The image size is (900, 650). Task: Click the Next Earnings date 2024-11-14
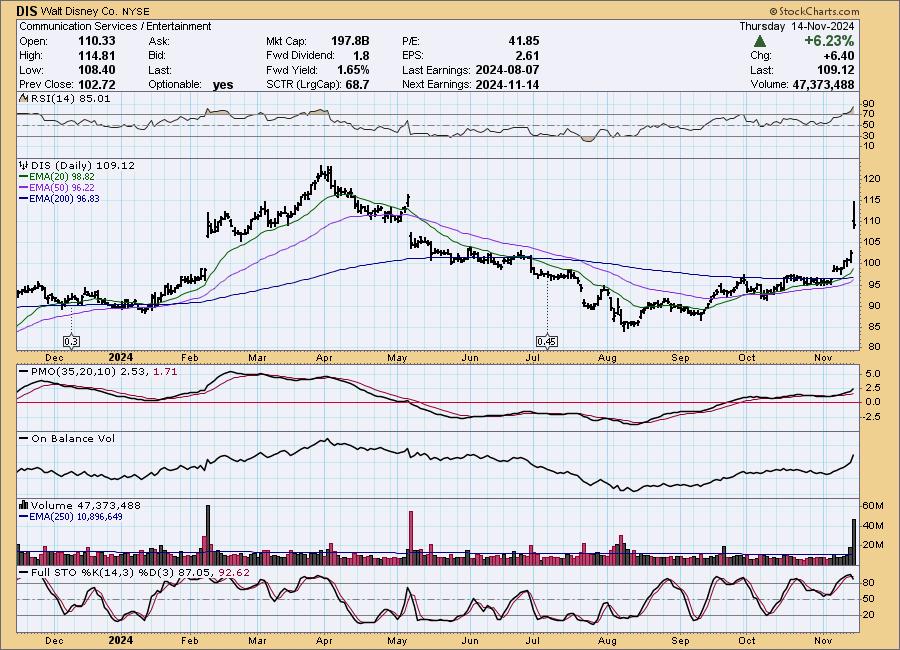[x=507, y=84]
